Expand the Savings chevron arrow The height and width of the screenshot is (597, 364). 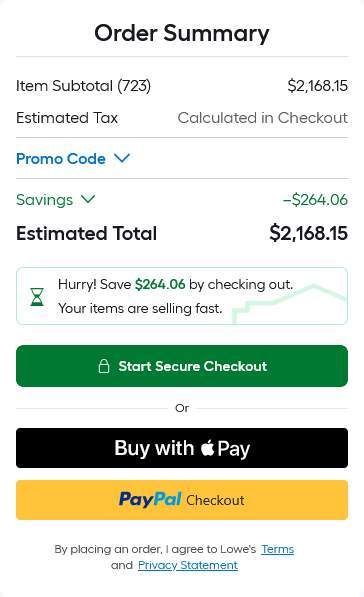tap(88, 199)
